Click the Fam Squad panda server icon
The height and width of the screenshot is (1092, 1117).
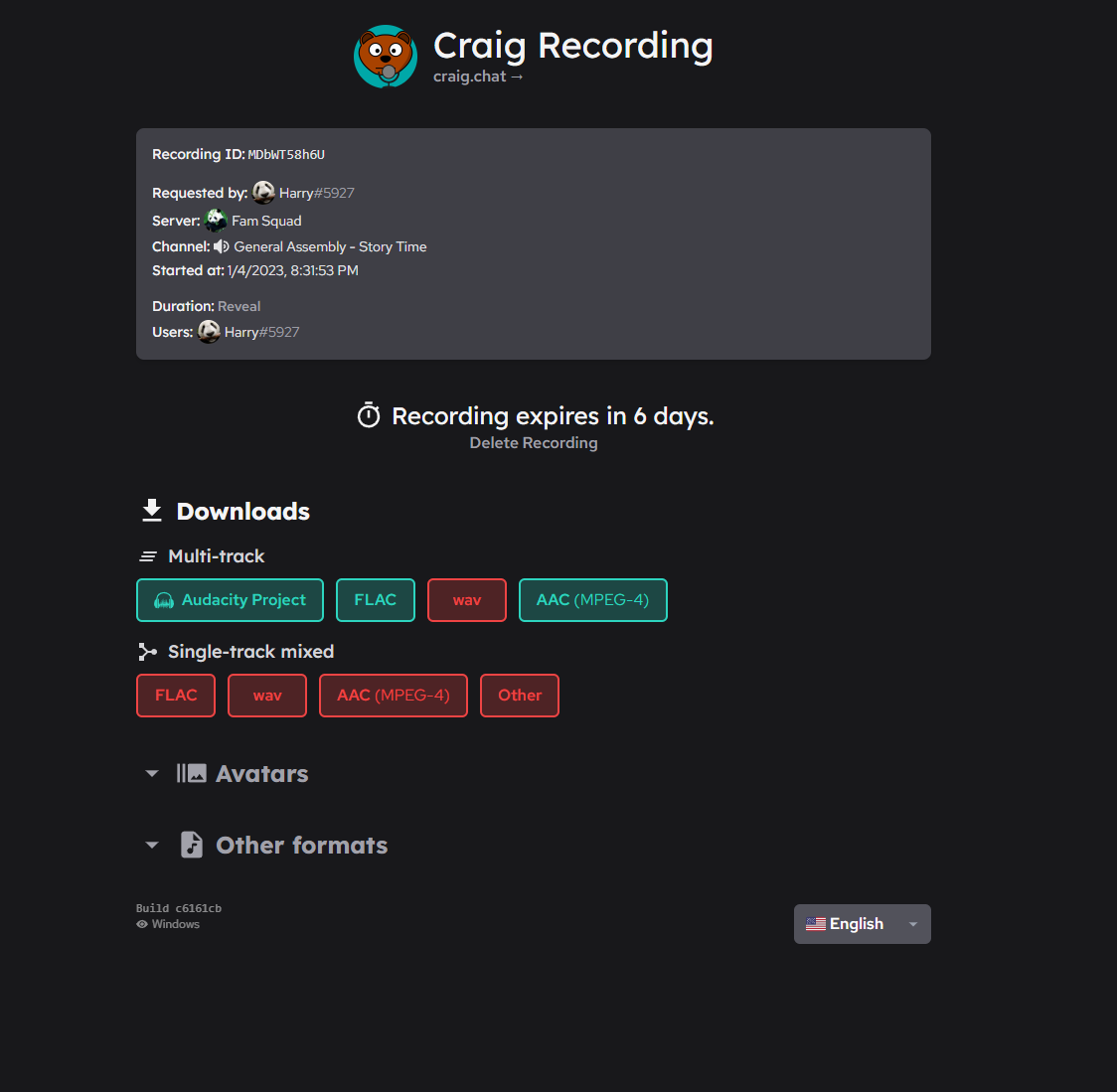[216, 220]
